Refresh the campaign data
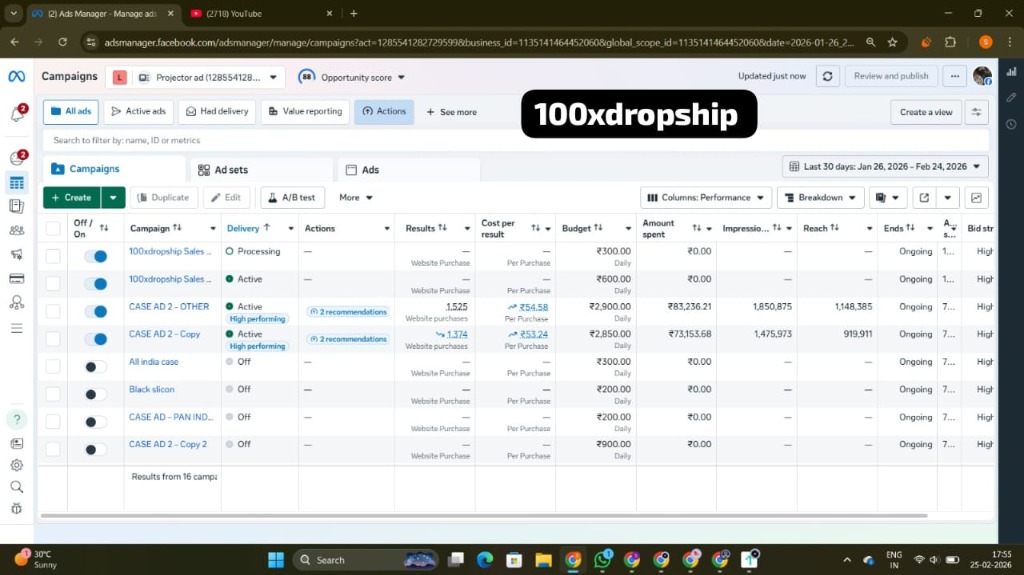 pyautogui.click(x=827, y=76)
